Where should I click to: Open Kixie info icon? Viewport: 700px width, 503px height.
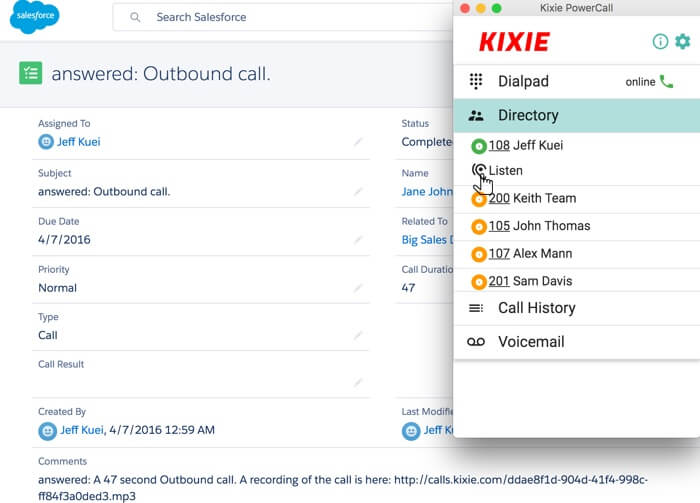pyautogui.click(x=660, y=42)
